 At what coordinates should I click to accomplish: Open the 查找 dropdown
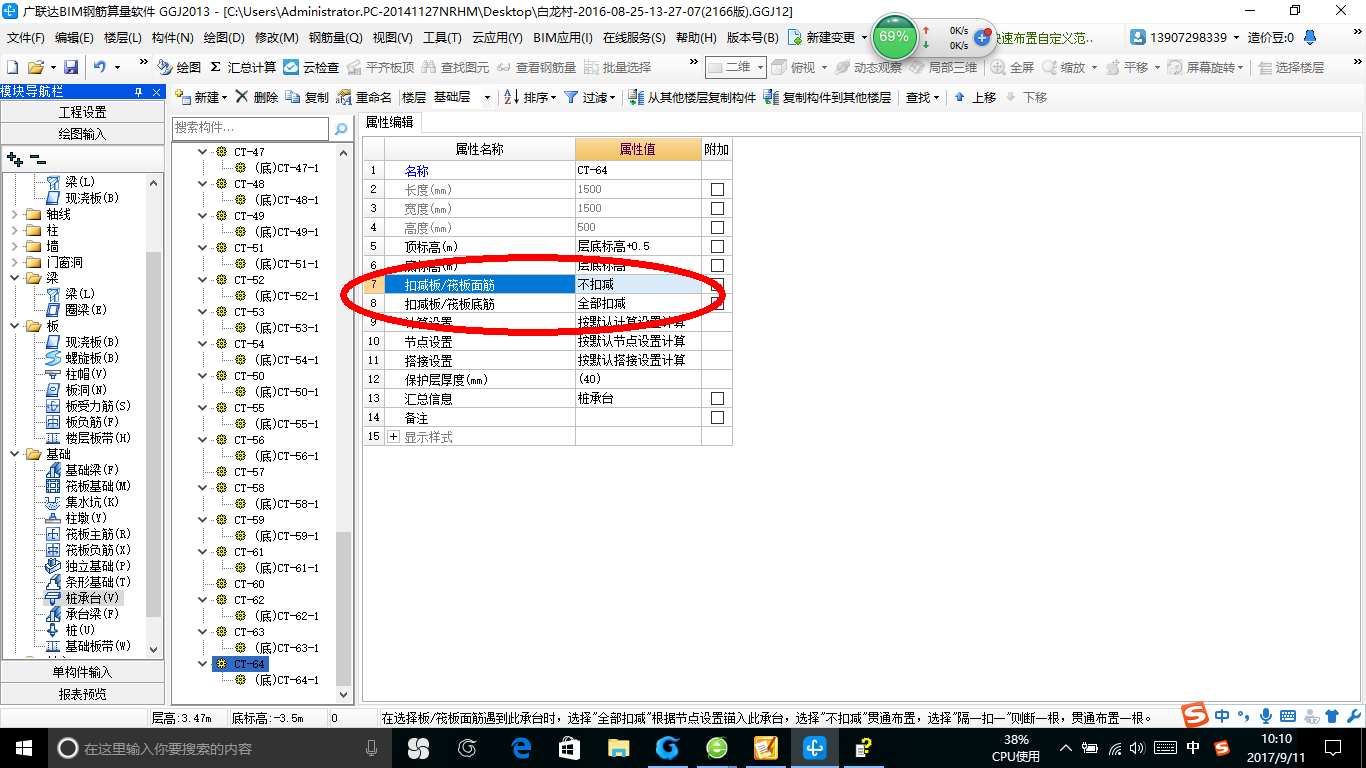(923, 97)
